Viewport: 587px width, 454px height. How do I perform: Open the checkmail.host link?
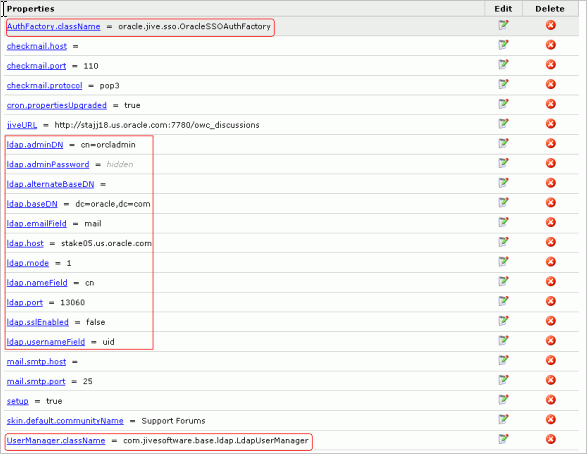(x=37, y=46)
